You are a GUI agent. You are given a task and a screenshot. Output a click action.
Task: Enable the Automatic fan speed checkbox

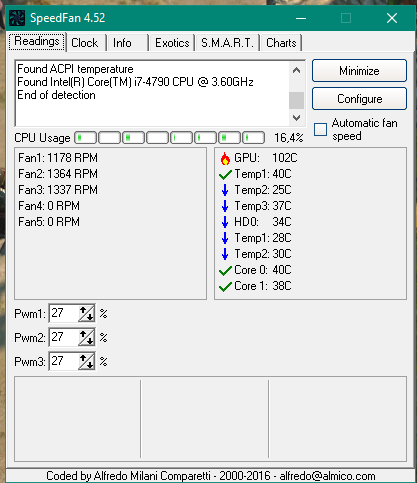[x=320, y=129]
